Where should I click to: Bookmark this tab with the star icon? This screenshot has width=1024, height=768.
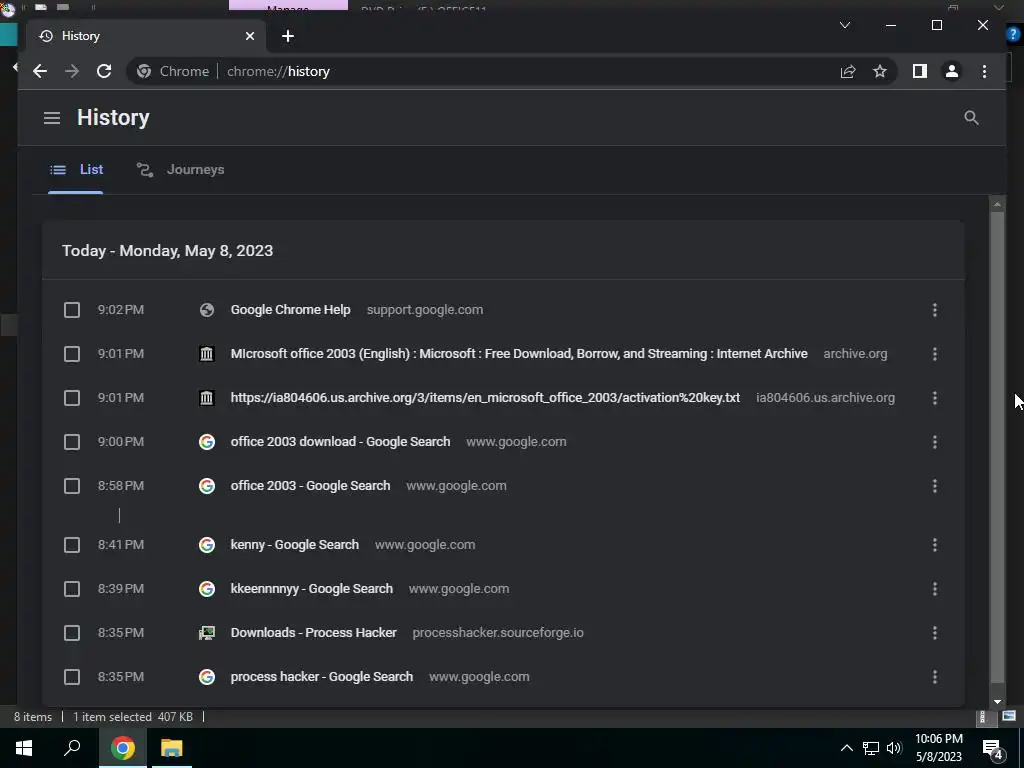pos(880,71)
